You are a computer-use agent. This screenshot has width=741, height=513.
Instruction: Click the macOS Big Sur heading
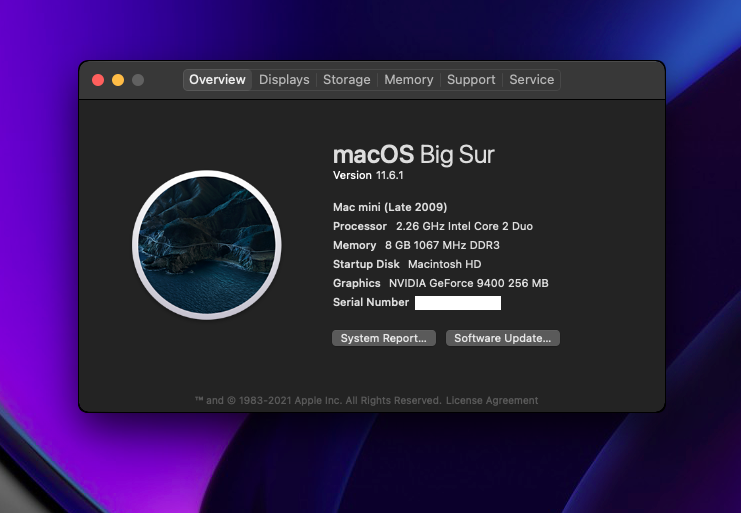(414, 154)
